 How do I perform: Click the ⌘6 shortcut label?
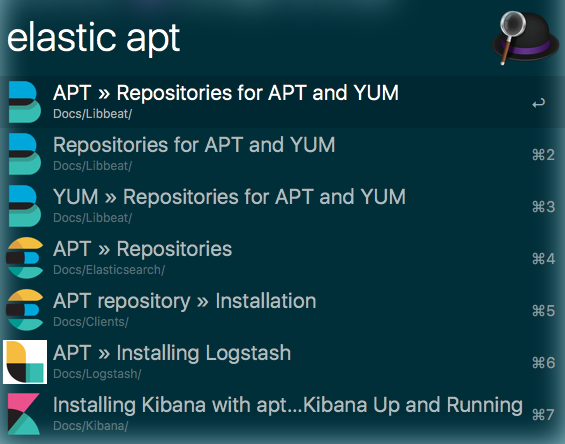click(543, 363)
